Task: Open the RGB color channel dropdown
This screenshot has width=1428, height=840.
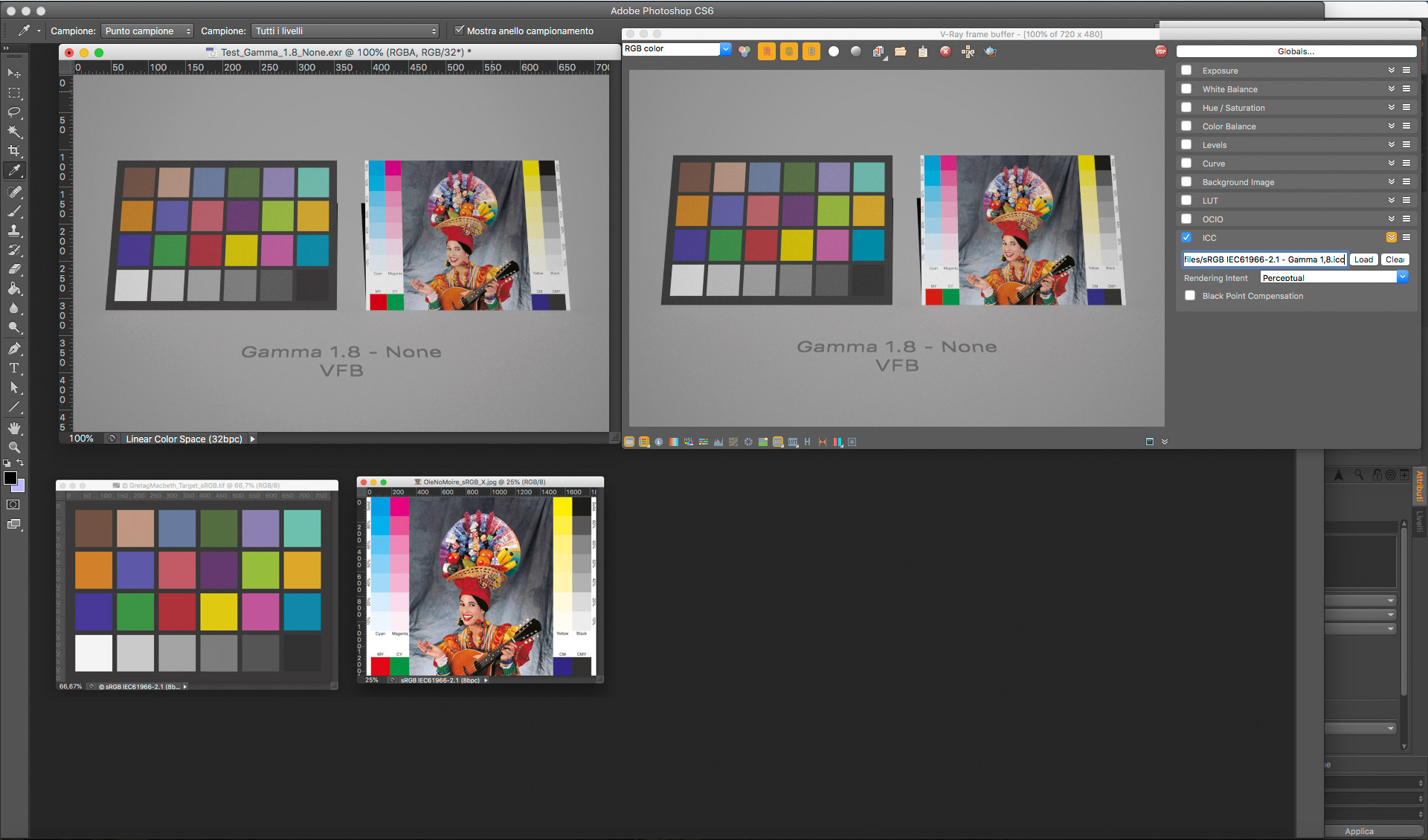Action: tap(677, 48)
